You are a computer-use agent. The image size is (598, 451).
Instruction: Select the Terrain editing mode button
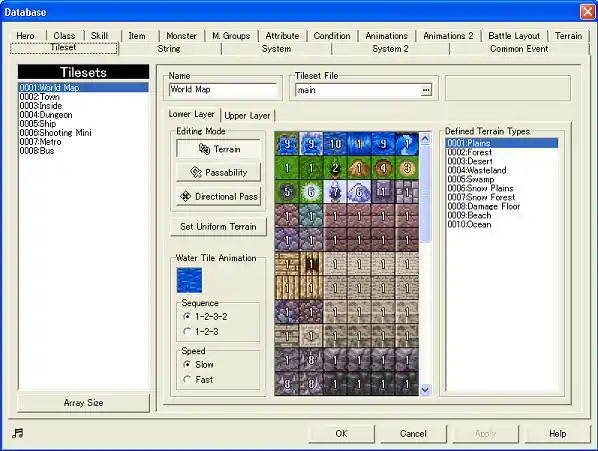click(219, 149)
